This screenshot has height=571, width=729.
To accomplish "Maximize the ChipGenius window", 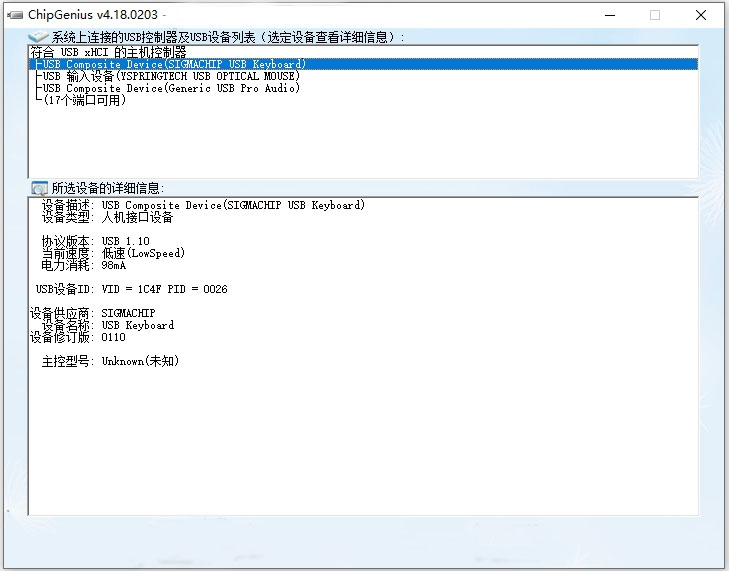I will click(x=655, y=15).
